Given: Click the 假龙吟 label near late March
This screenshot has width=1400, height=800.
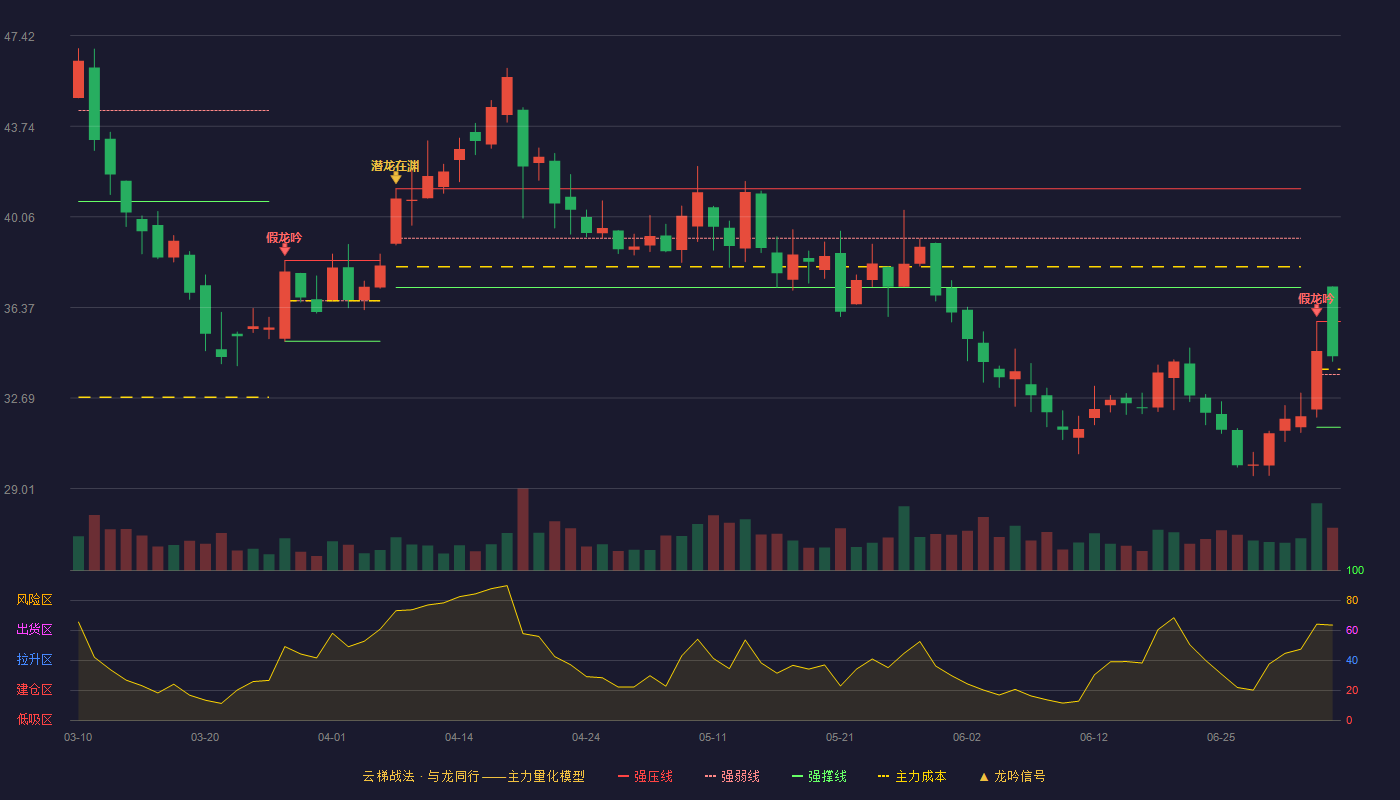Looking at the screenshot, I should 284,238.
